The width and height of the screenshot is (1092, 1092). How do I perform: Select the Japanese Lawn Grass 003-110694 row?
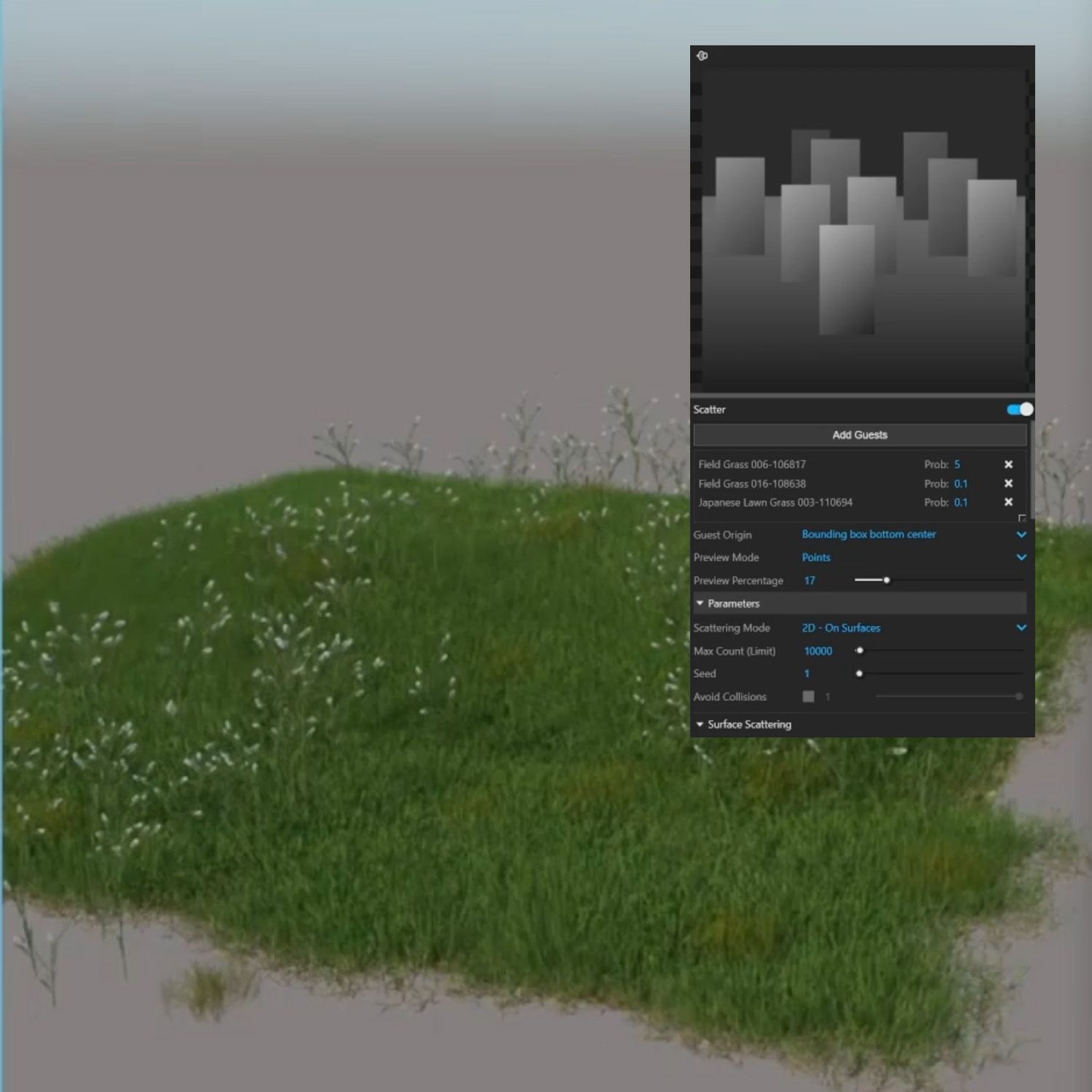point(859,502)
